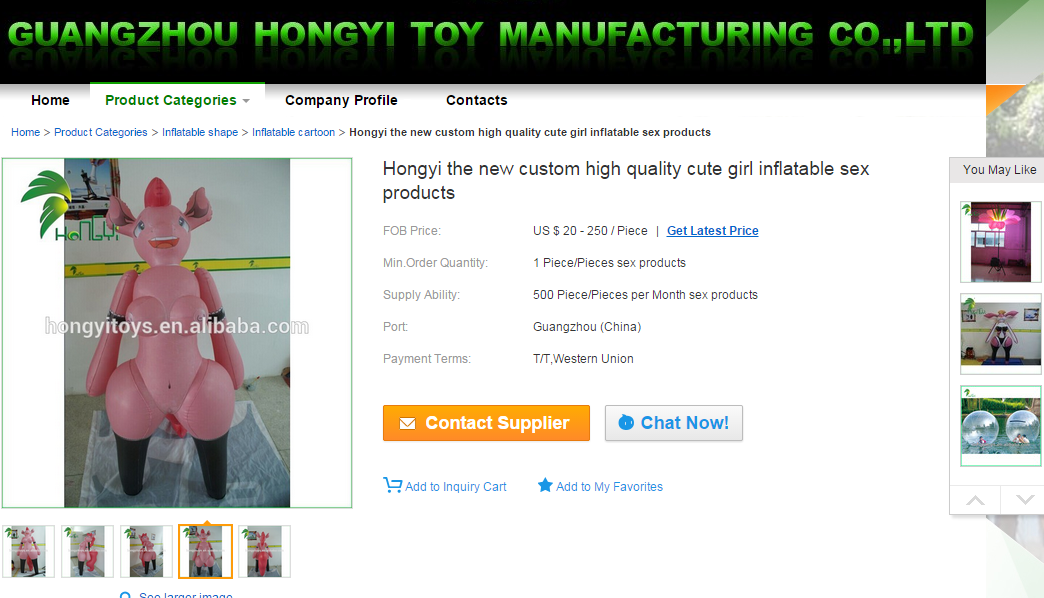Open the Home menu item

50,101
